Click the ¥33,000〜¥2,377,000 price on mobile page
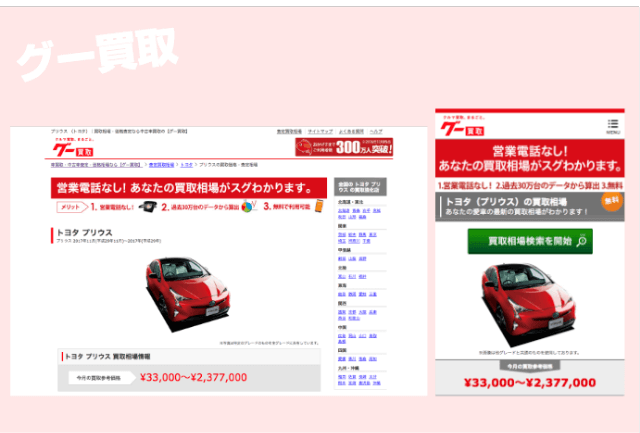This screenshot has height=433, width=640. tap(529, 382)
